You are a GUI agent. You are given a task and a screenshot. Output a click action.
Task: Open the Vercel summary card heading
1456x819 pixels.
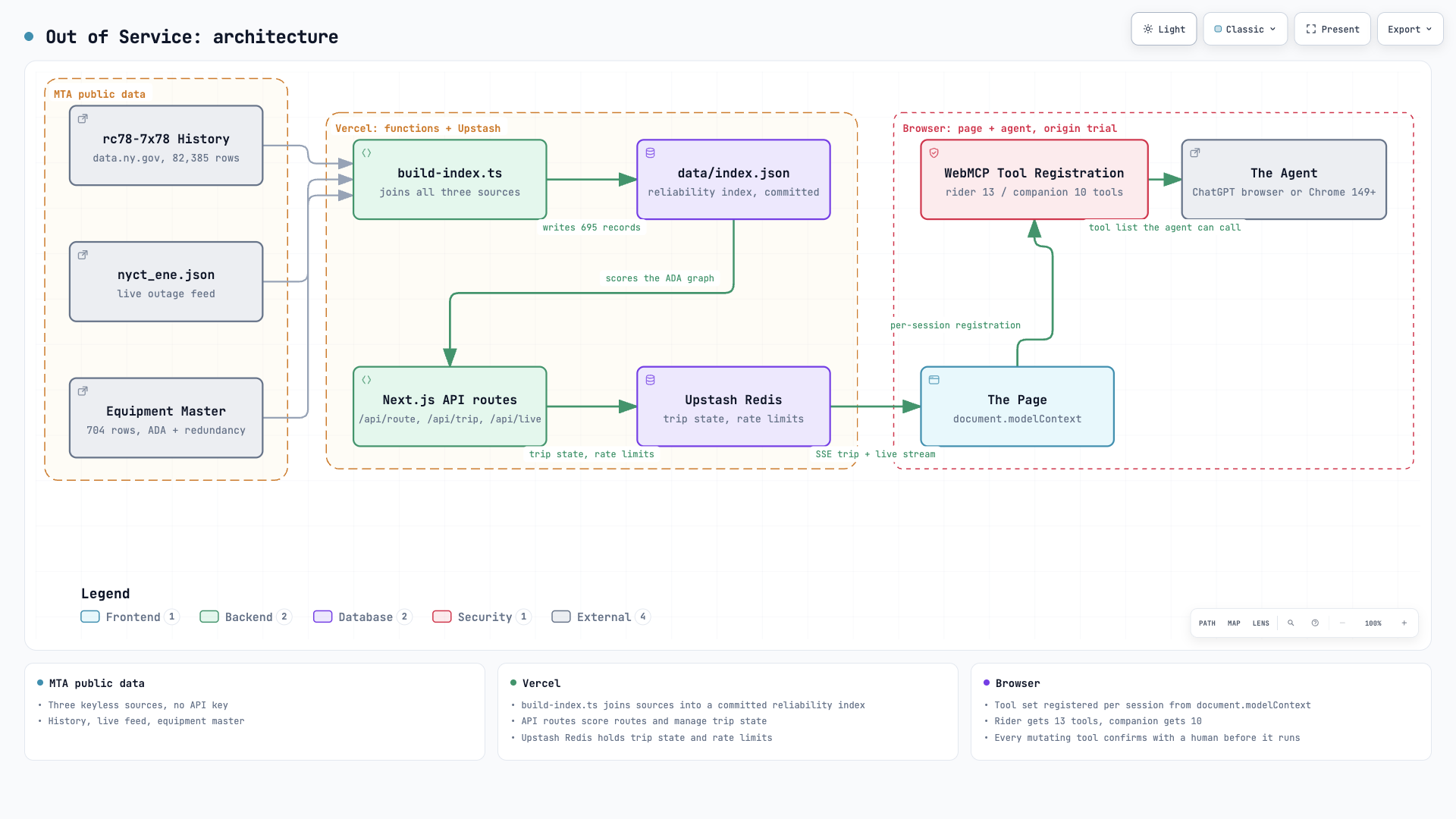click(x=541, y=683)
